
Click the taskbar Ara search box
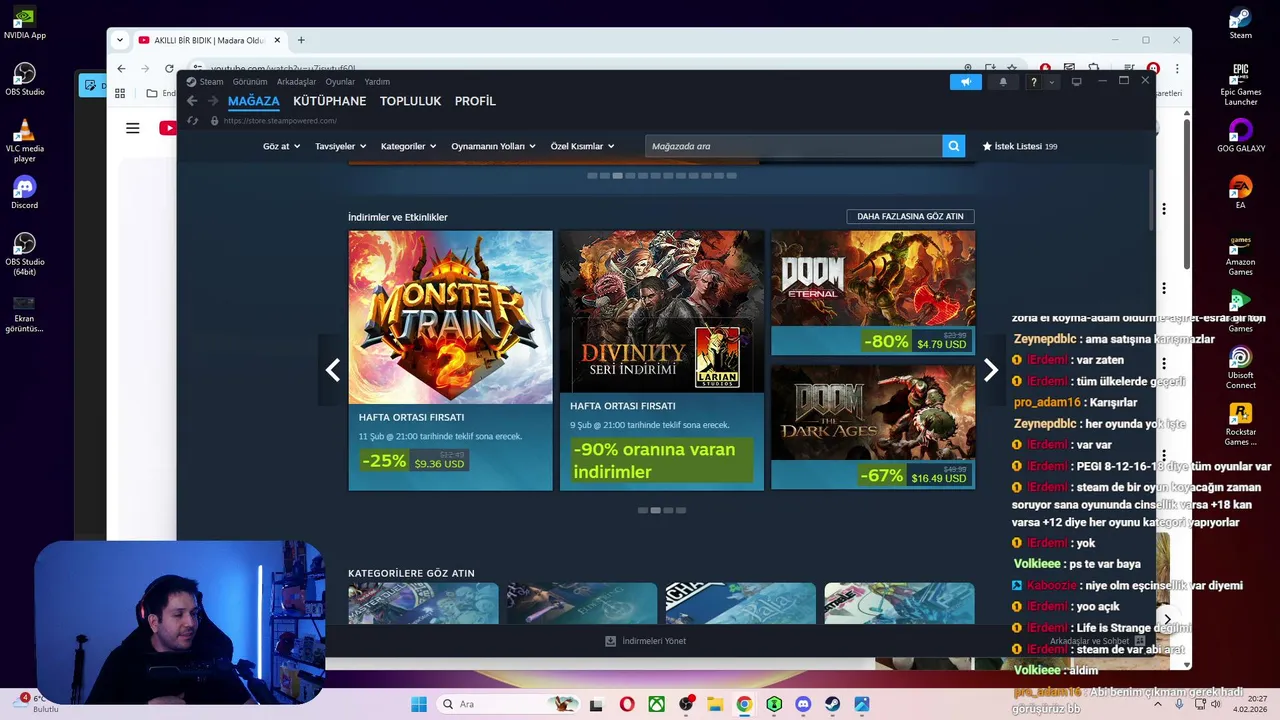(510, 704)
